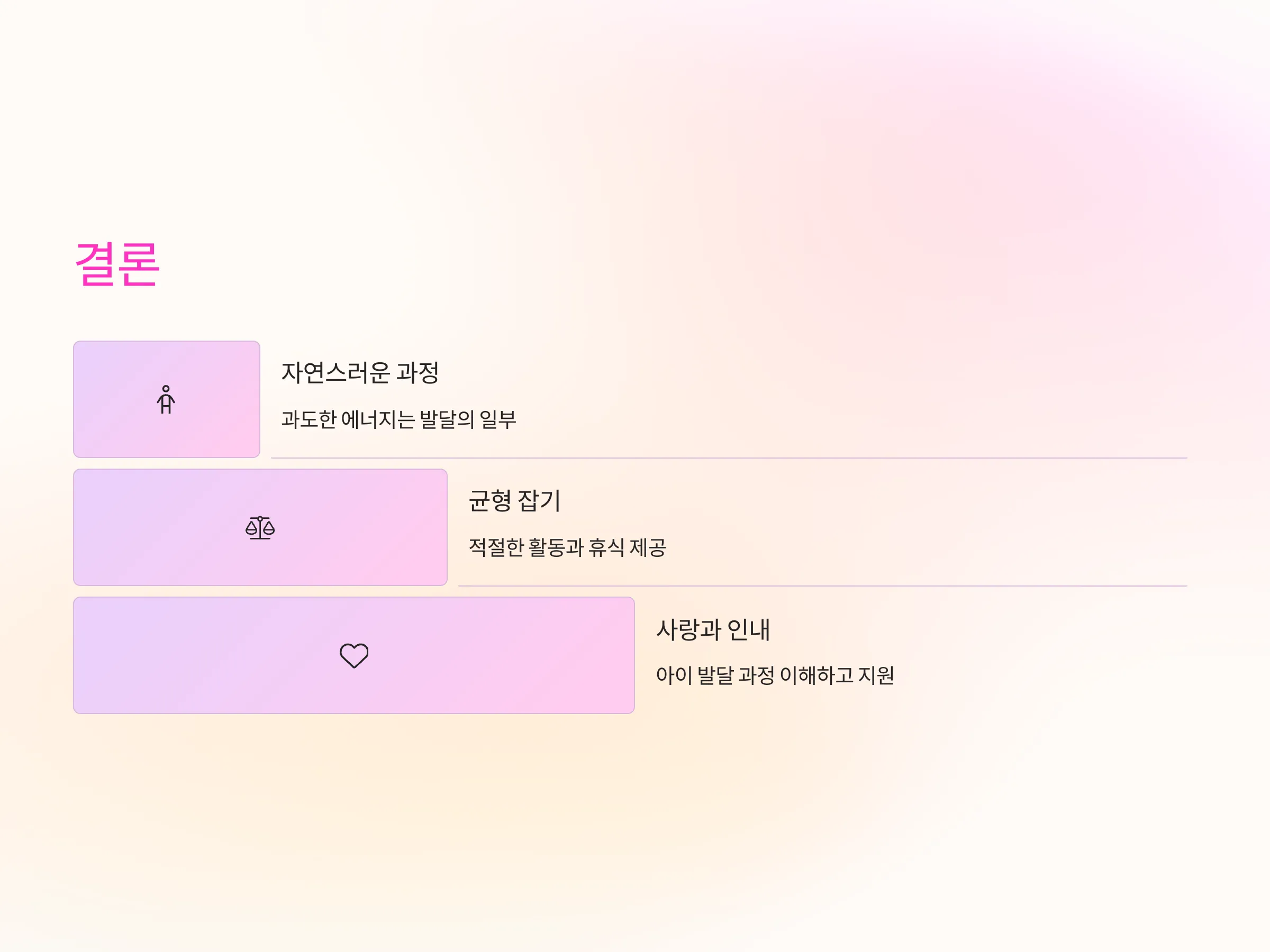
Task: Select the standing child person icon
Action: coord(166,399)
